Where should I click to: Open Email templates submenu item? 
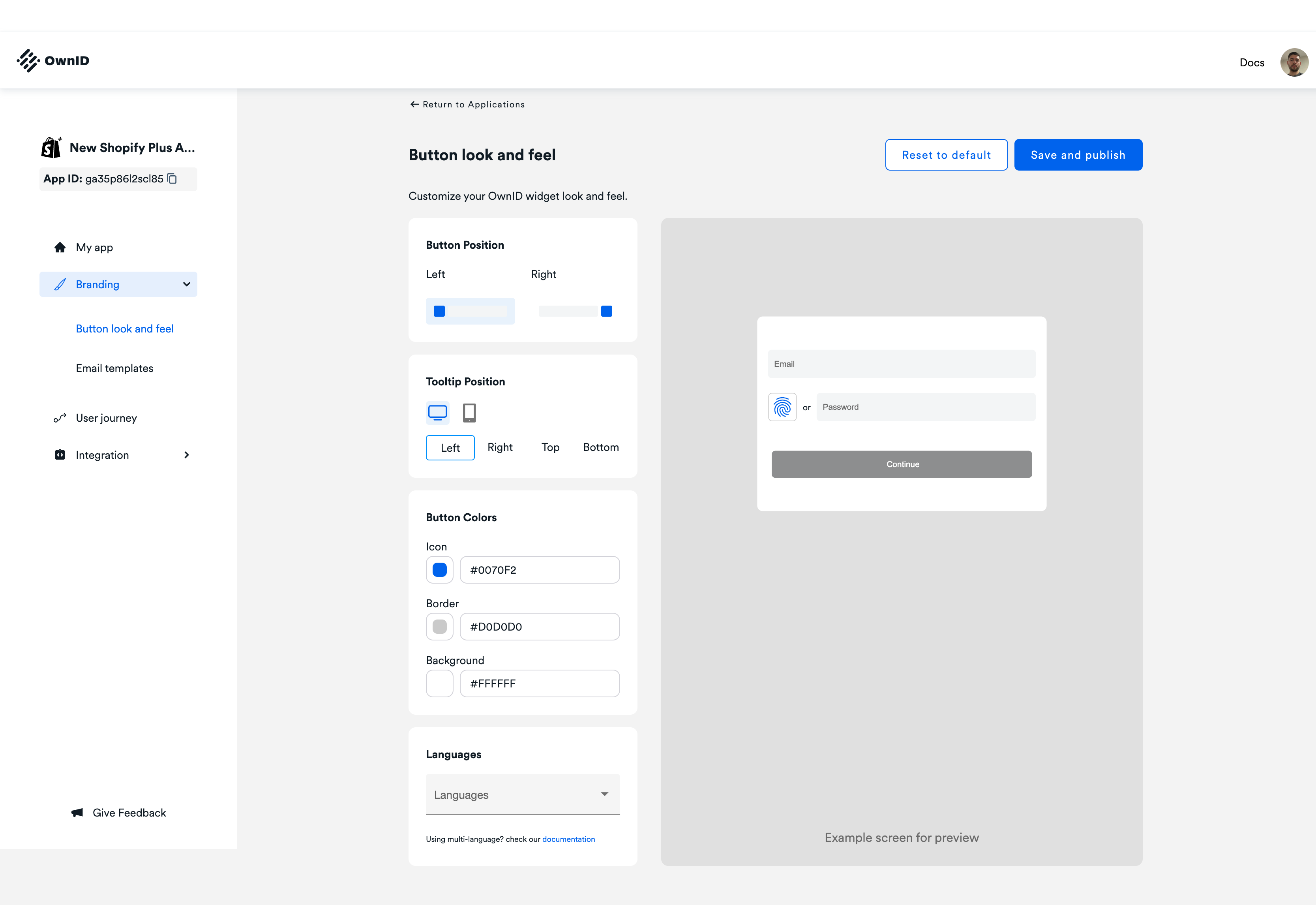[x=114, y=368]
